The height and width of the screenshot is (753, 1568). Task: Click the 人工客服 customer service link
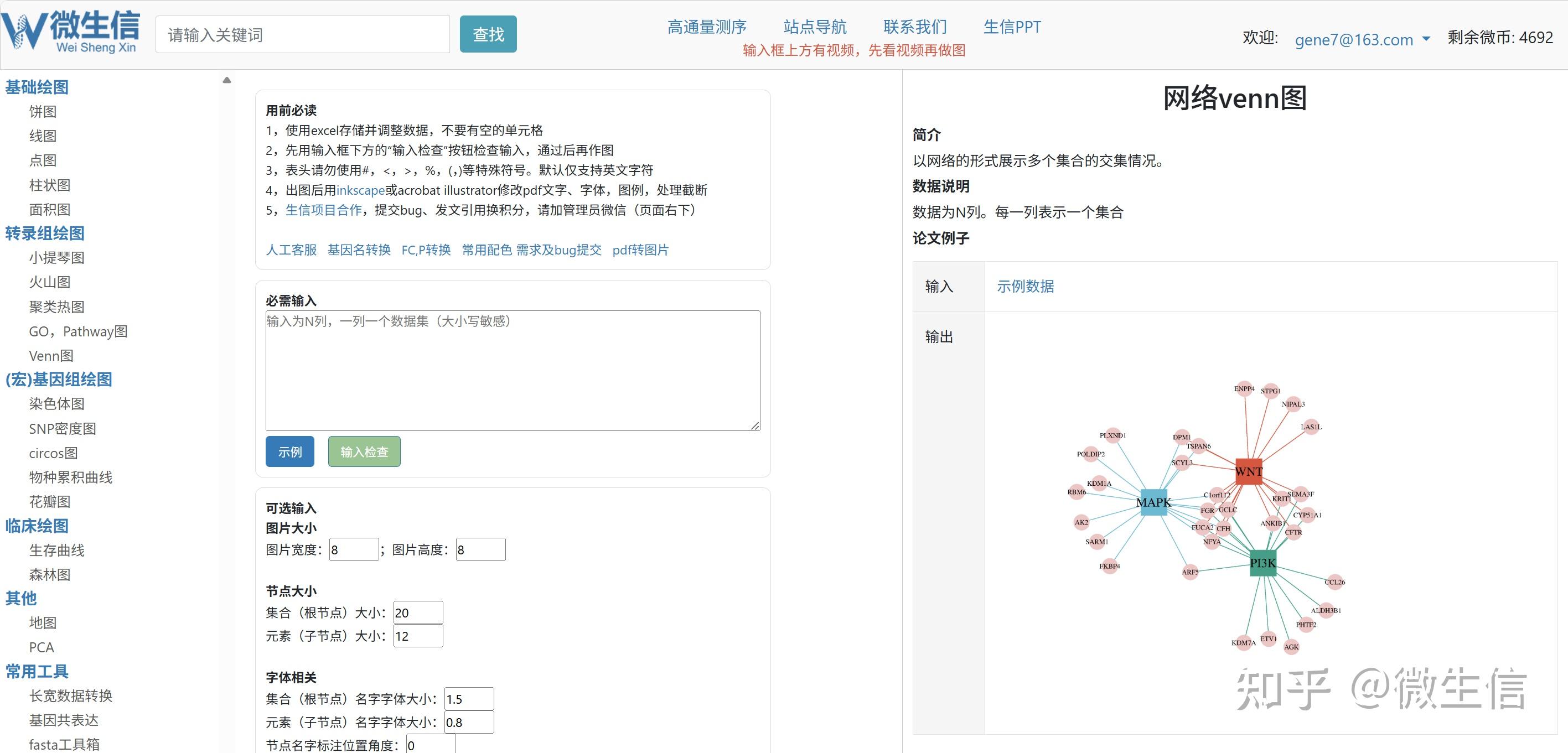[291, 250]
